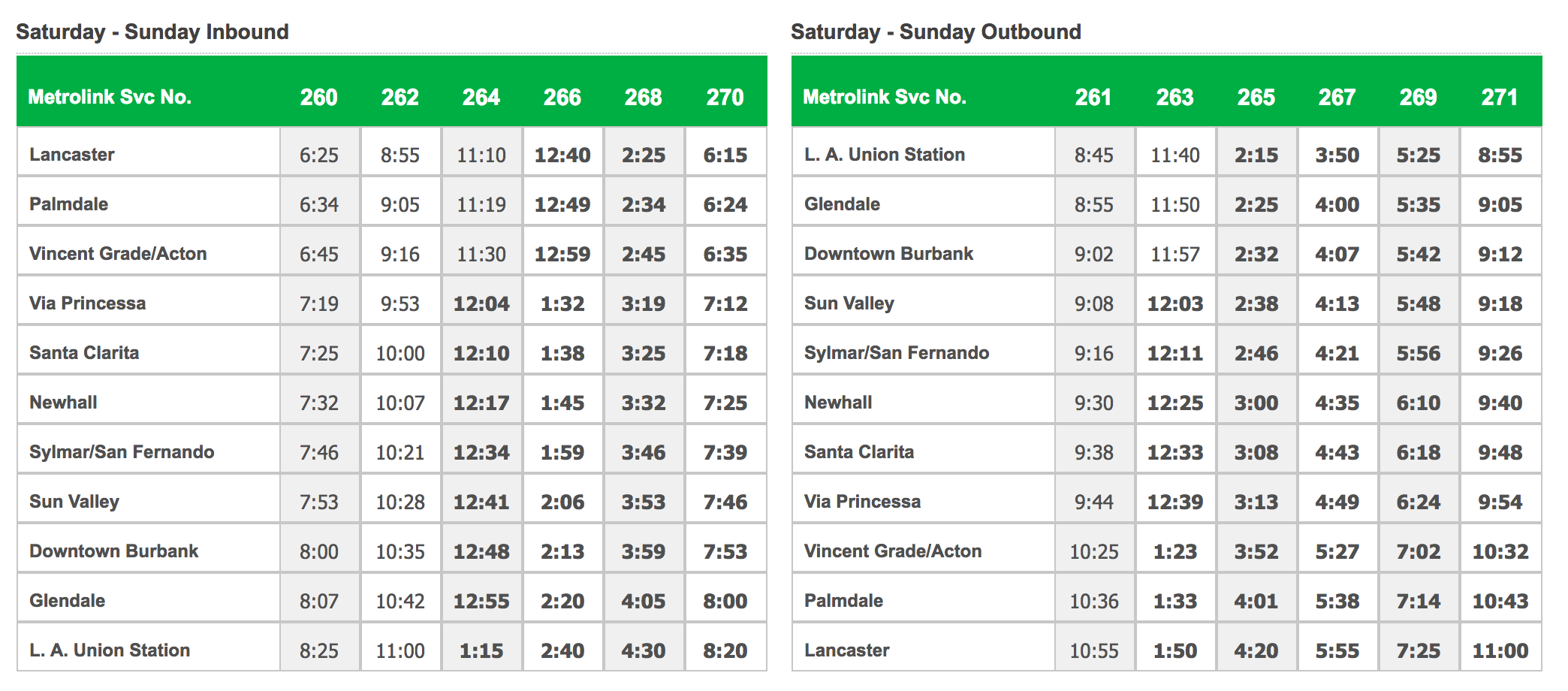Select inbound service number 266 column header

(x=562, y=97)
